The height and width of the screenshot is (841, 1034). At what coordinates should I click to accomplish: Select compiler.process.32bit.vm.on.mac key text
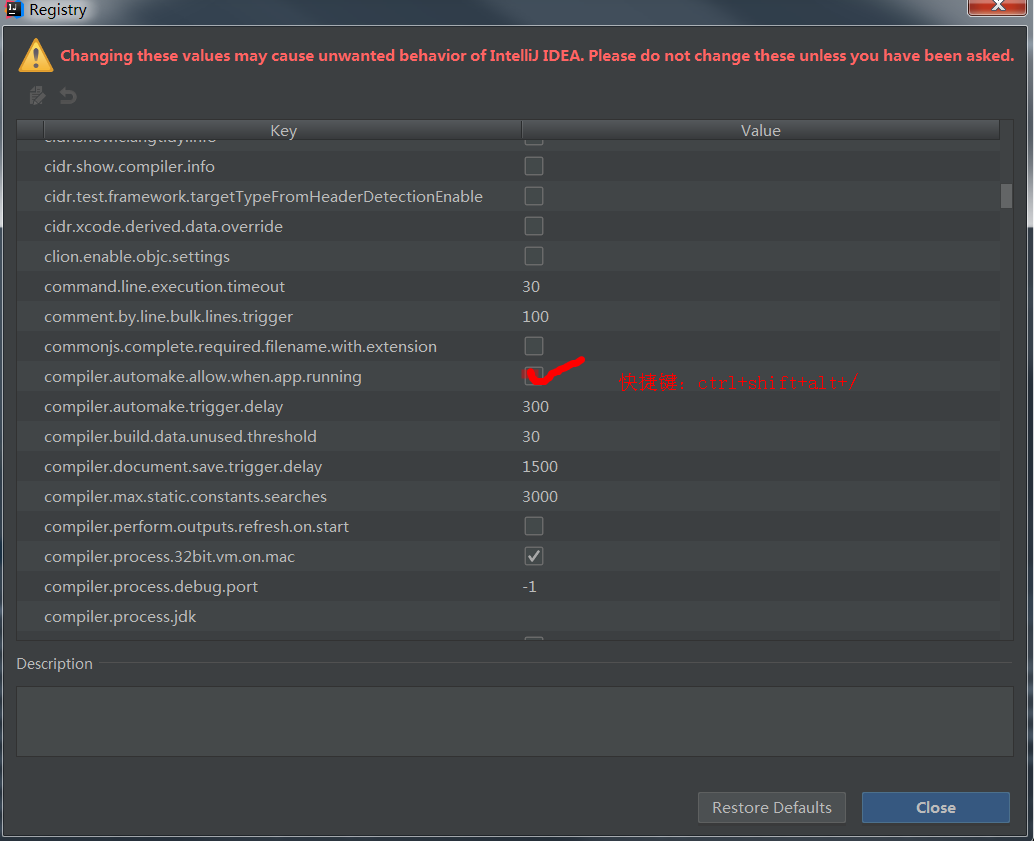169,557
